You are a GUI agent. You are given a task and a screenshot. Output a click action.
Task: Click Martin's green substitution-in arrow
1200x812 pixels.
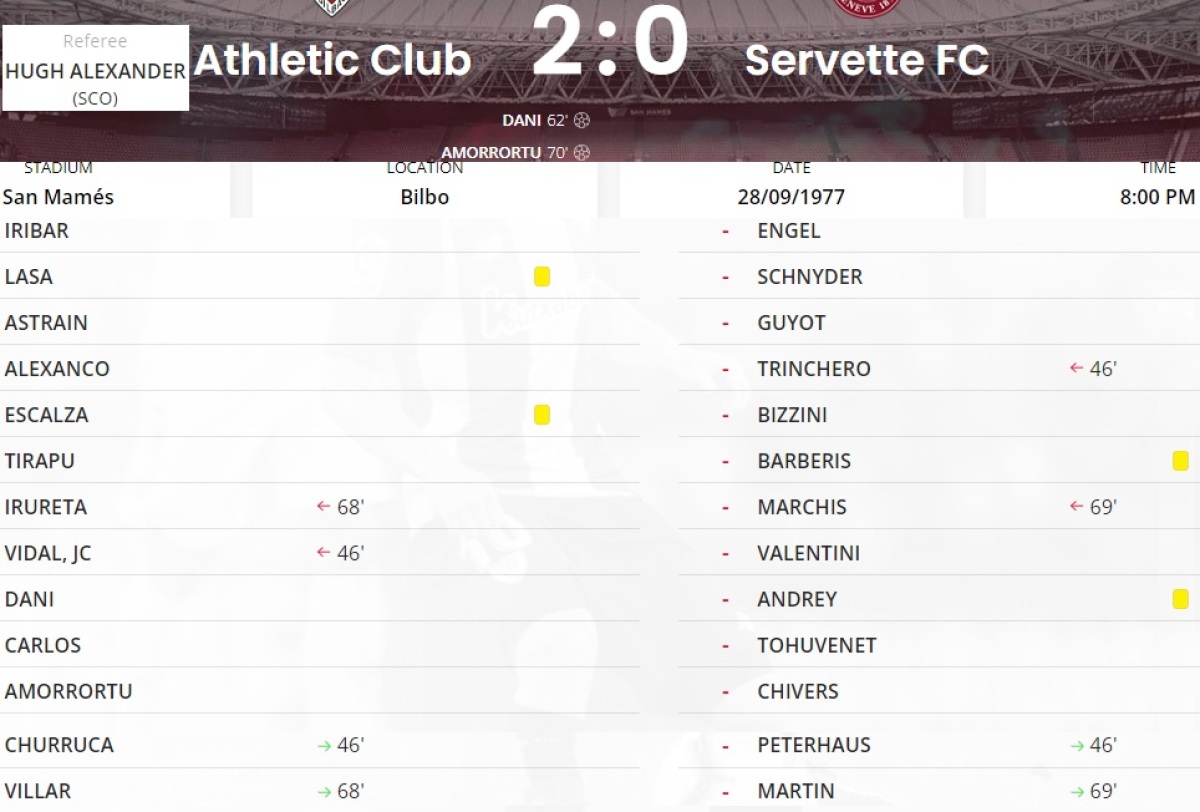(1077, 791)
